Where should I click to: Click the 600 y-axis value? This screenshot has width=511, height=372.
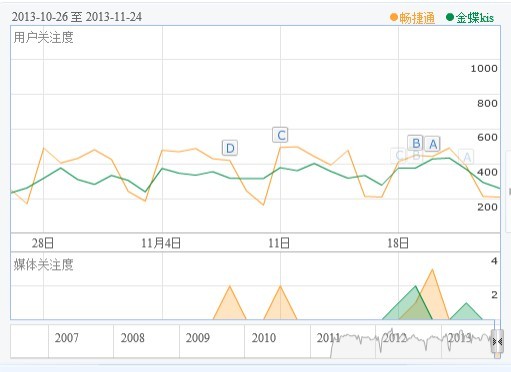tap(487, 137)
